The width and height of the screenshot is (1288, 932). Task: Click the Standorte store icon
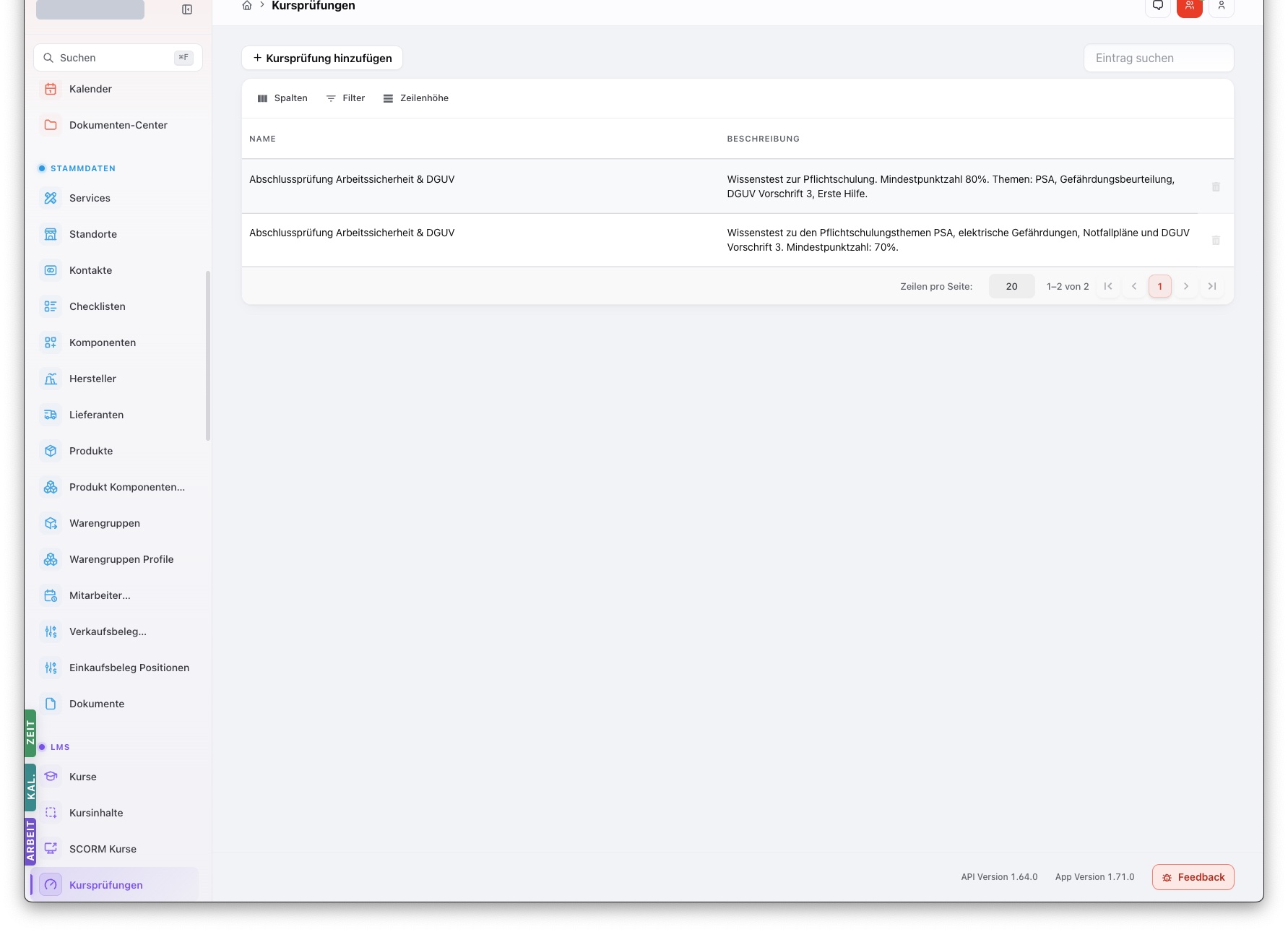coord(51,234)
